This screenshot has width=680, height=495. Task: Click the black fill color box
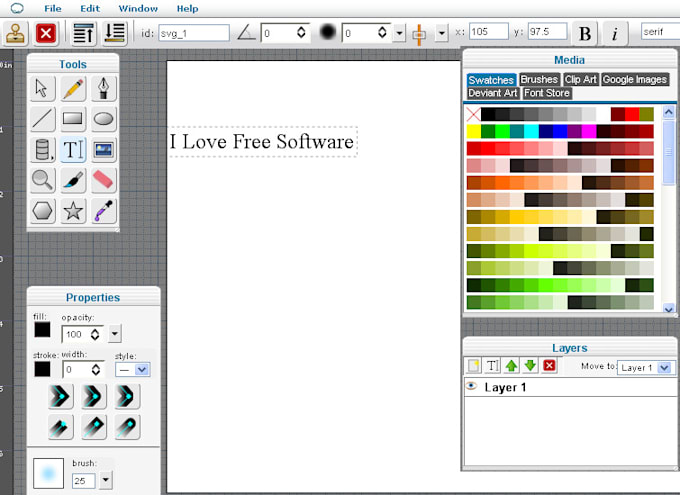(x=42, y=329)
